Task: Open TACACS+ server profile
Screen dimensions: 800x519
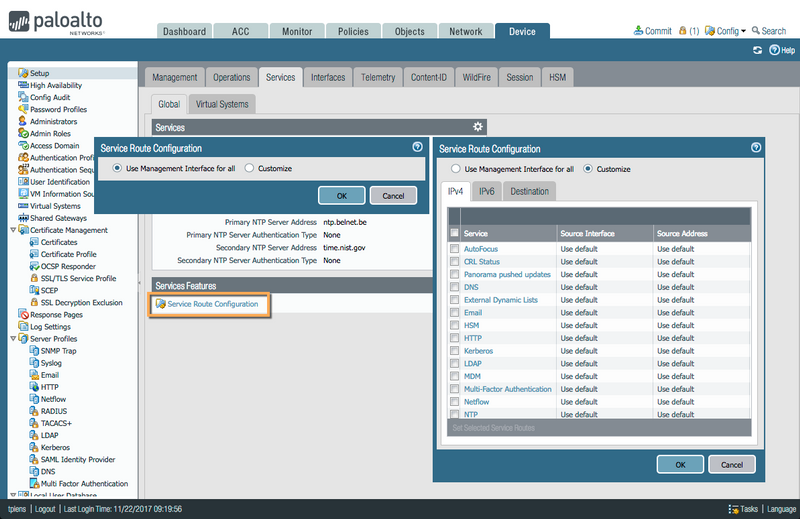Action: click(56, 423)
